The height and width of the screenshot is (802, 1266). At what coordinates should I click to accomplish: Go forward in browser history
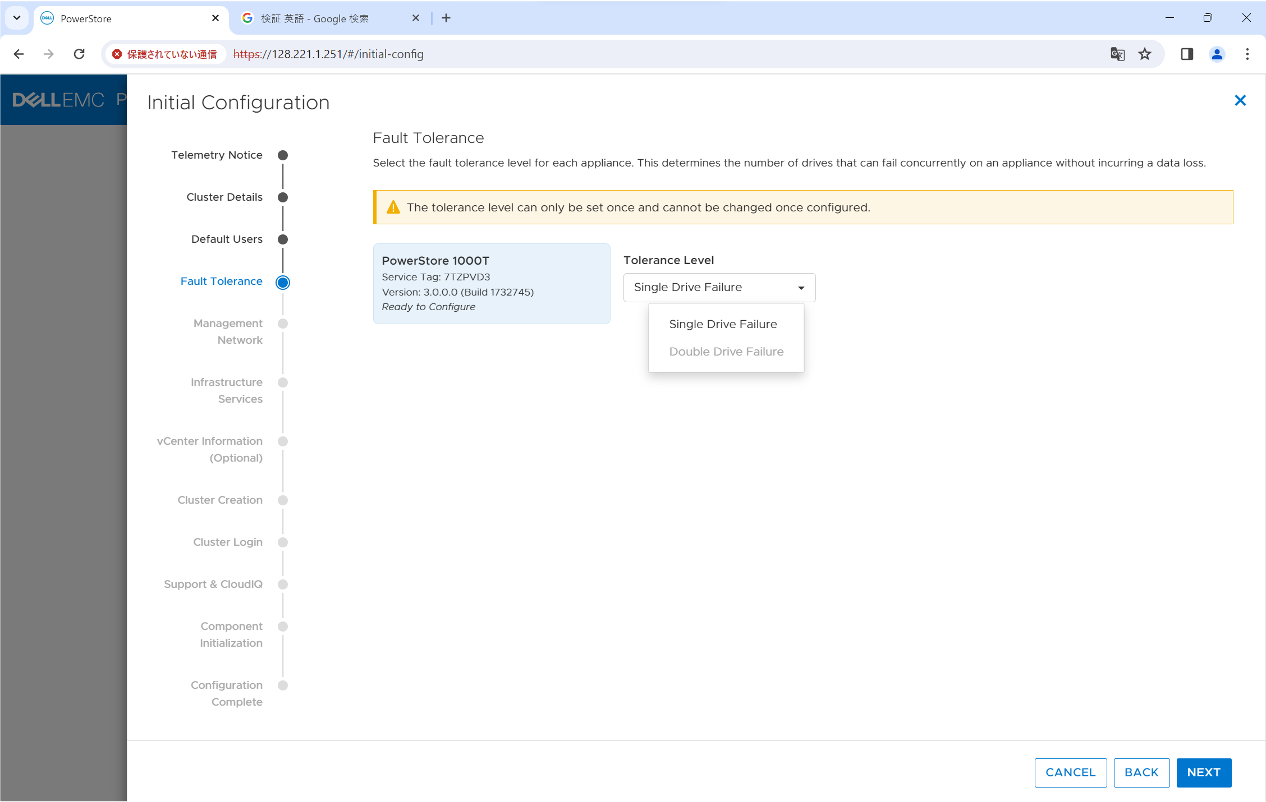click(x=48, y=54)
